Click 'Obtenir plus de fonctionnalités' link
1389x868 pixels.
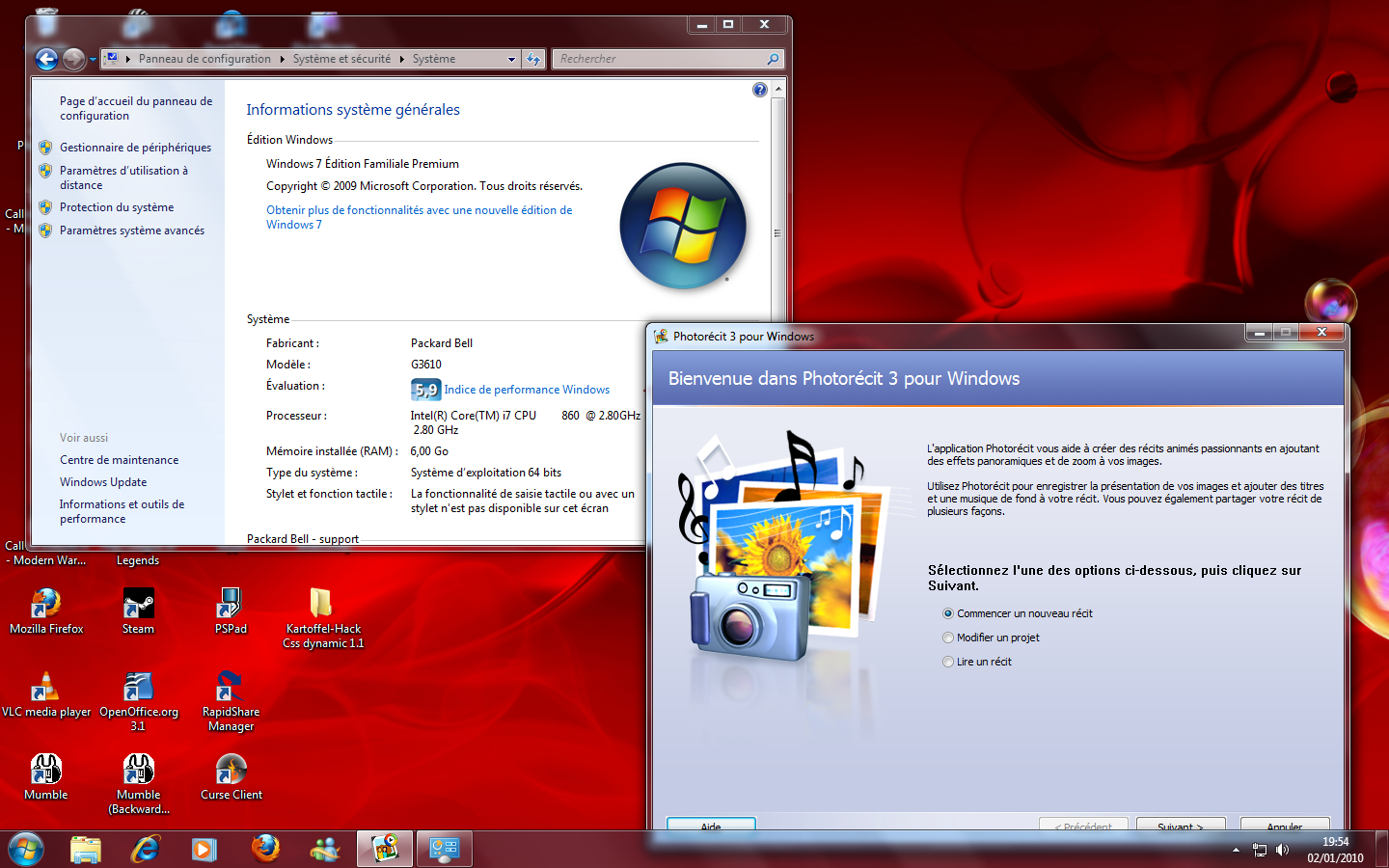tap(419, 217)
